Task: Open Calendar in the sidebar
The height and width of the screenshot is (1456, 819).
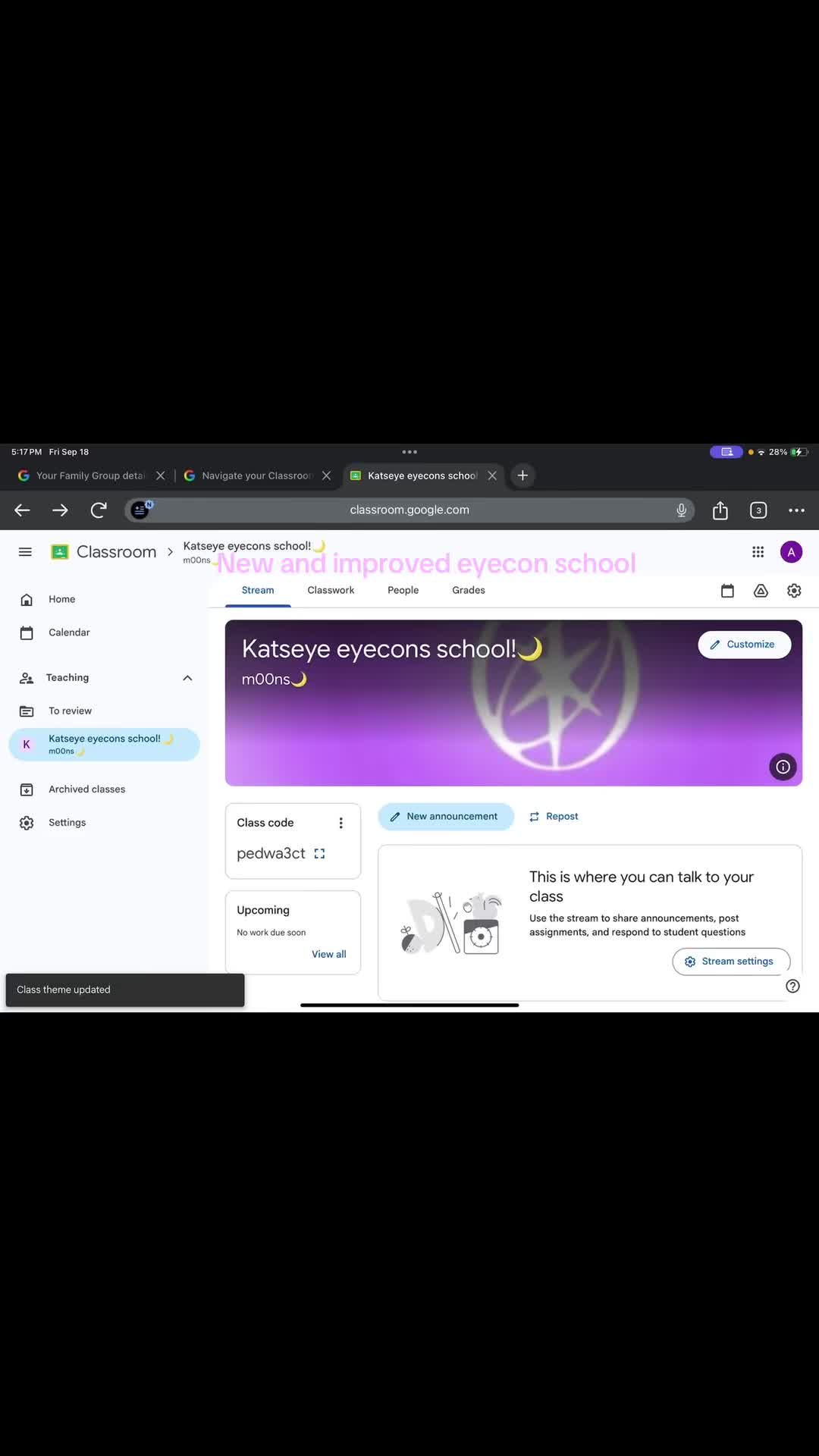Action: [104, 632]
